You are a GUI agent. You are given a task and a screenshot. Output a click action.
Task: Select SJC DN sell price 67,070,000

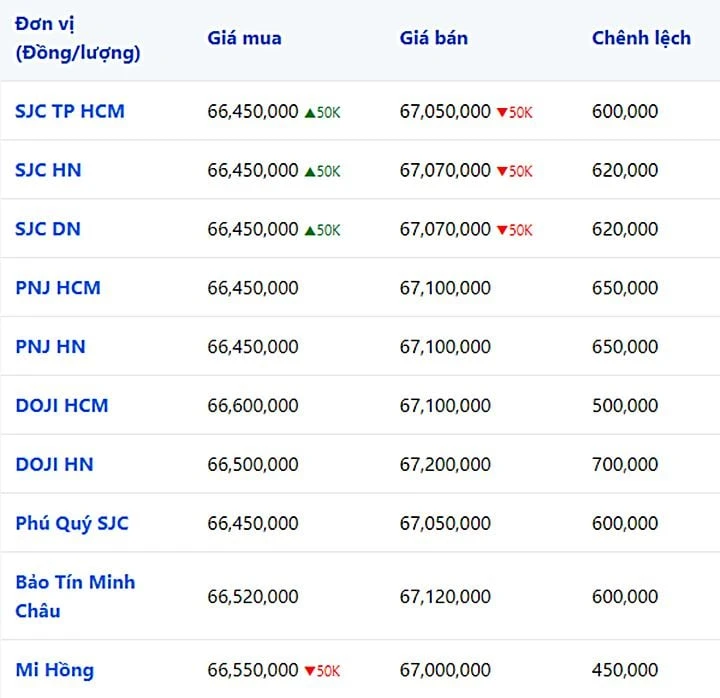(445, 229)
